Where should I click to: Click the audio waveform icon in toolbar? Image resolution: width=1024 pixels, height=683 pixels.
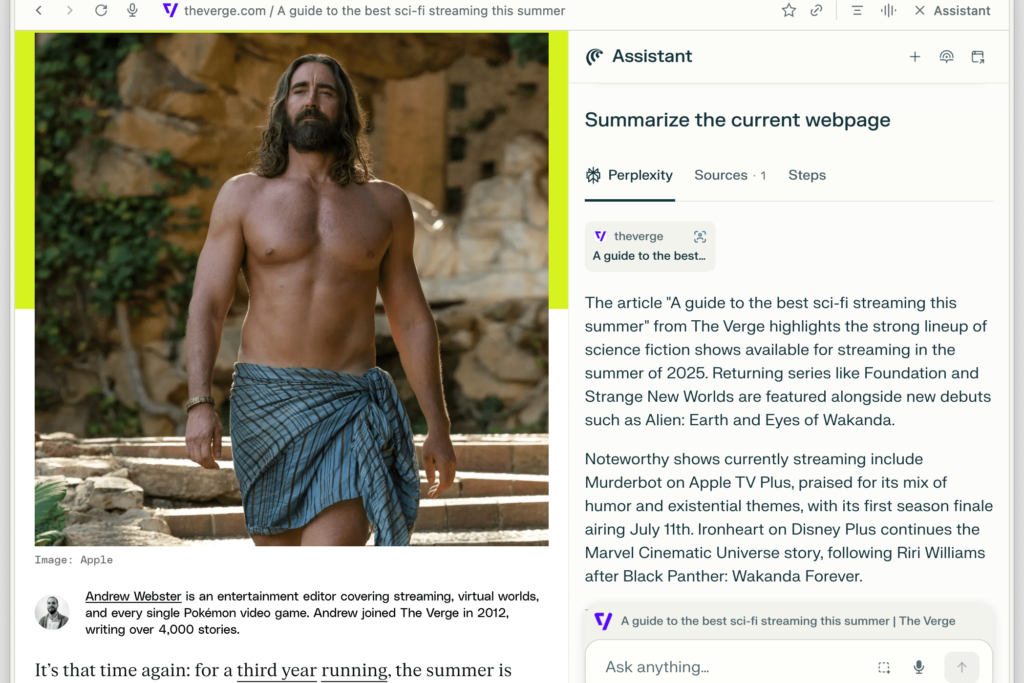[888, 11]
